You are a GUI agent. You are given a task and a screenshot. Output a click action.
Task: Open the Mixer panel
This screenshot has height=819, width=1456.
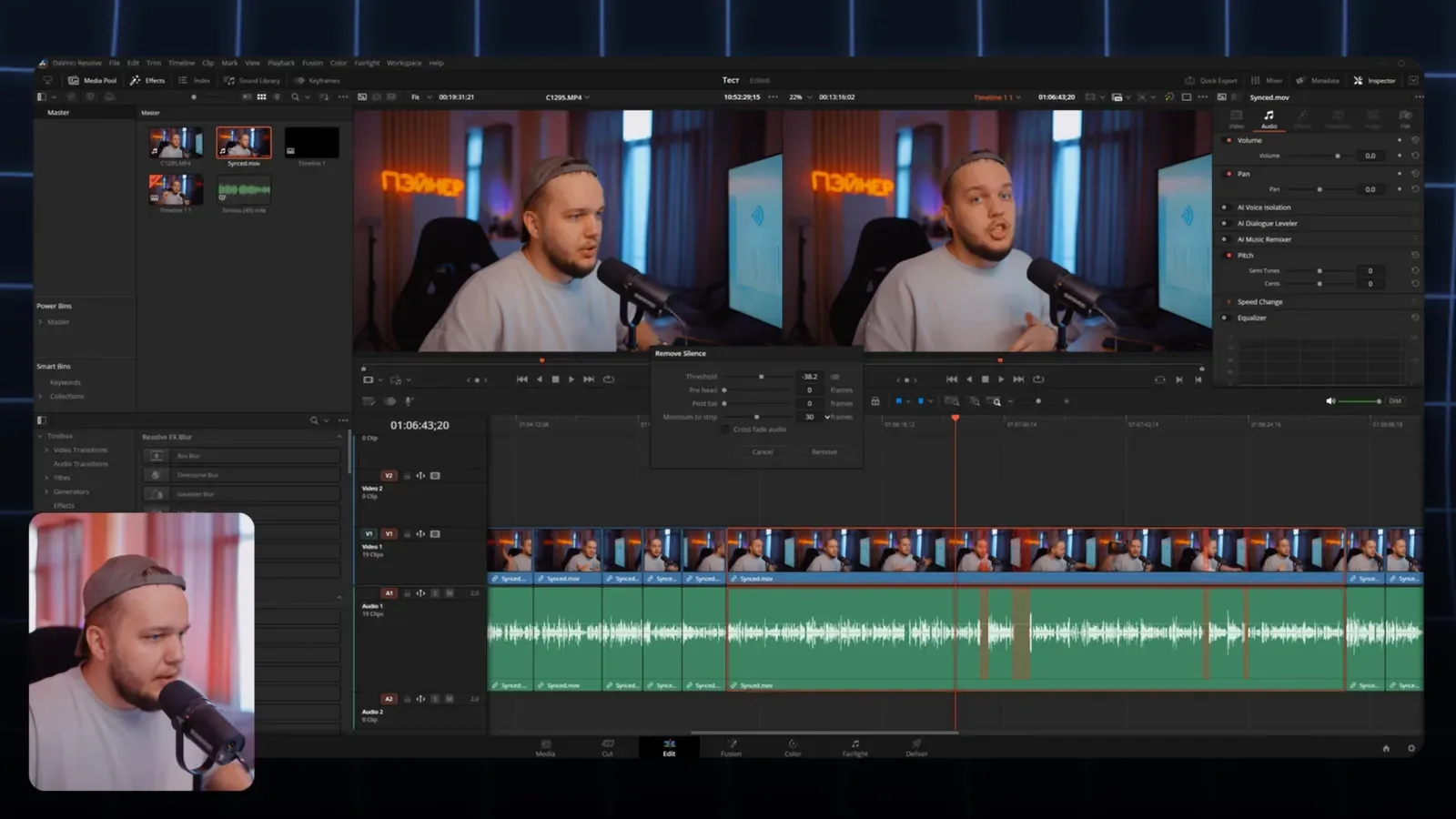coord(1267,80)
